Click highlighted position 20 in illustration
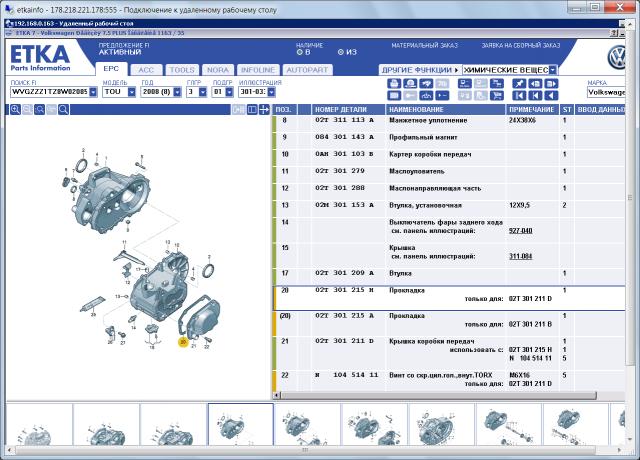Screen dimensions: 640x460 (183, 342)
